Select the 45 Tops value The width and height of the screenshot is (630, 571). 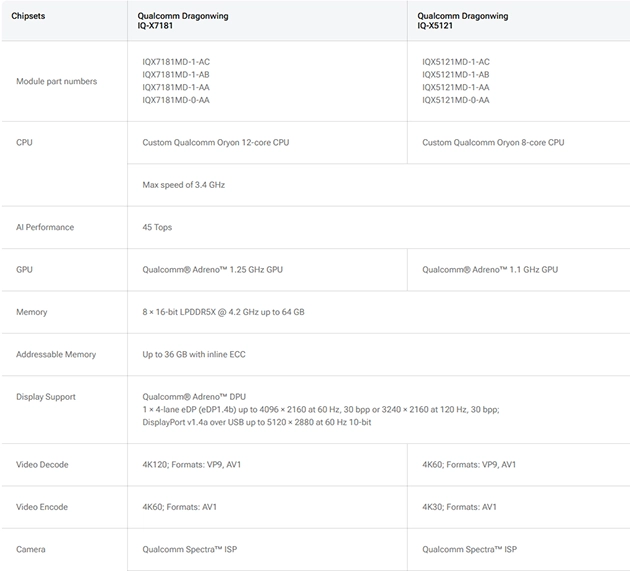click(157, 227)
